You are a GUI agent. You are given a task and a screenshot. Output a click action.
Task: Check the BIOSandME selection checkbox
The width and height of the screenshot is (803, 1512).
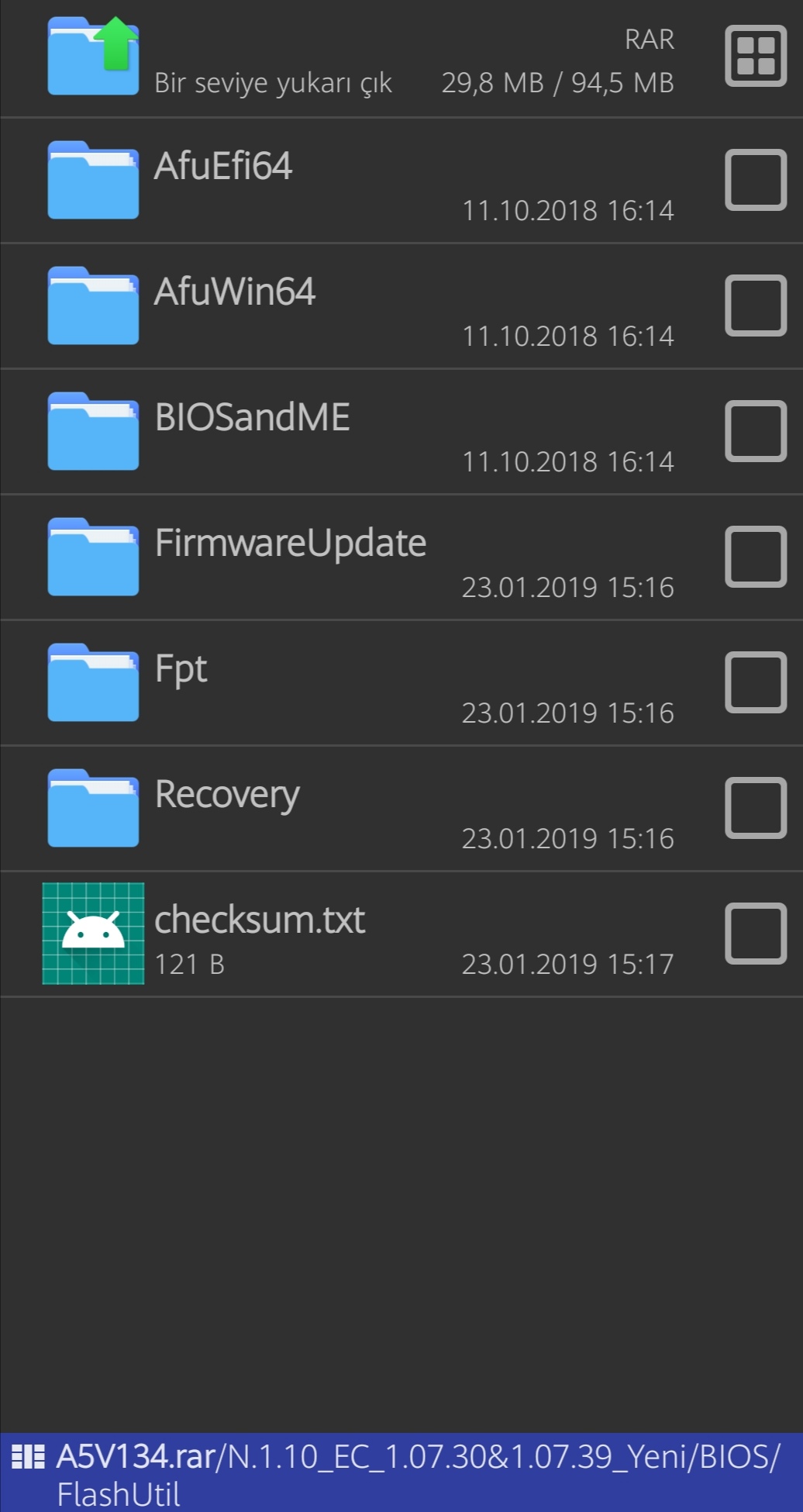pyautogui.click(x=756, y=431)
